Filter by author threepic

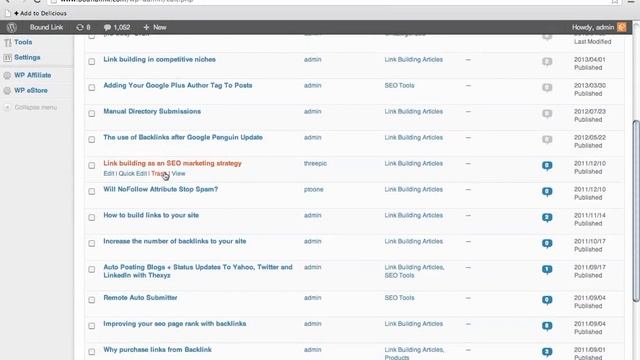pos(315,164)
